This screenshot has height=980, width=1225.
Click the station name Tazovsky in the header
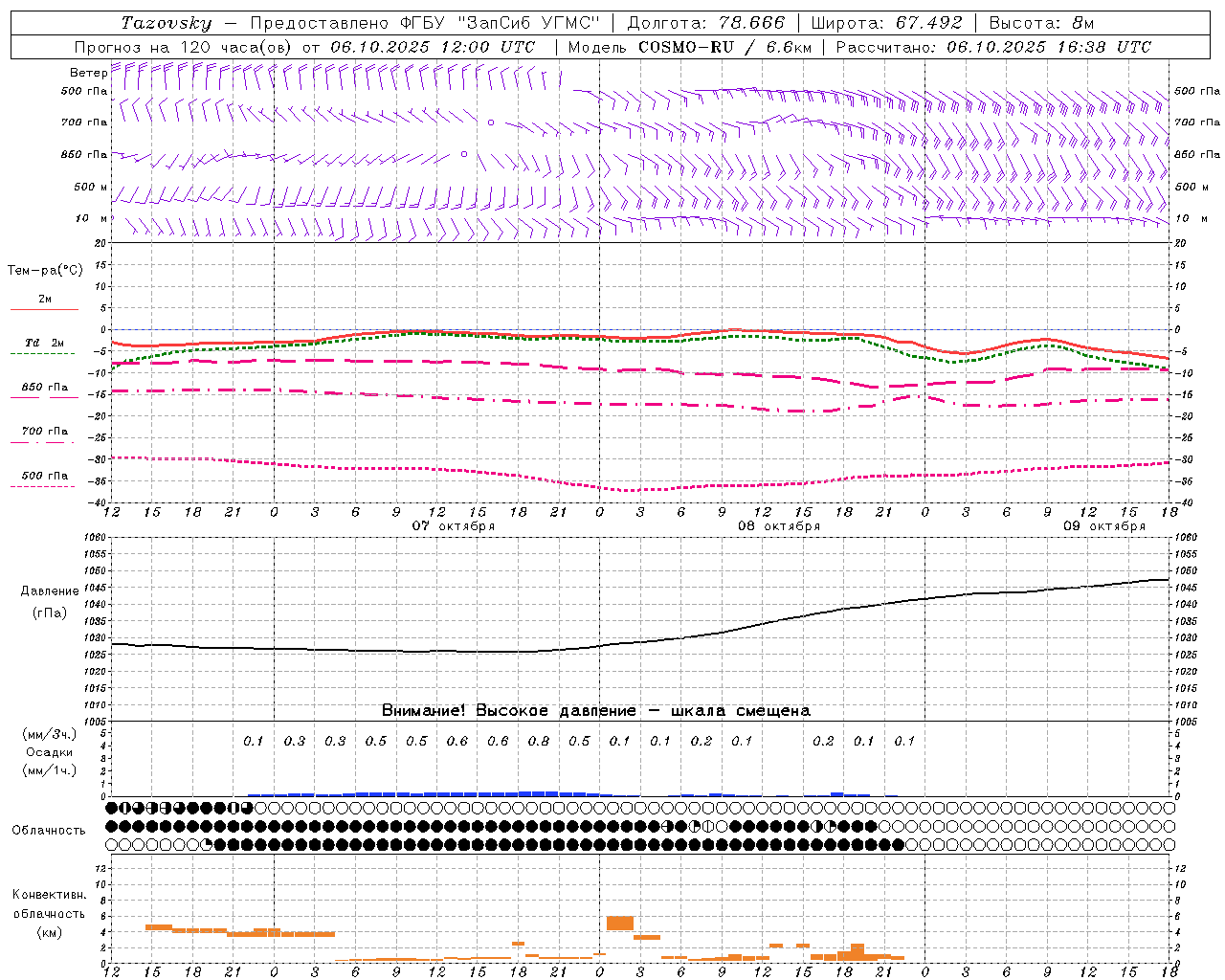coord(166,23)
